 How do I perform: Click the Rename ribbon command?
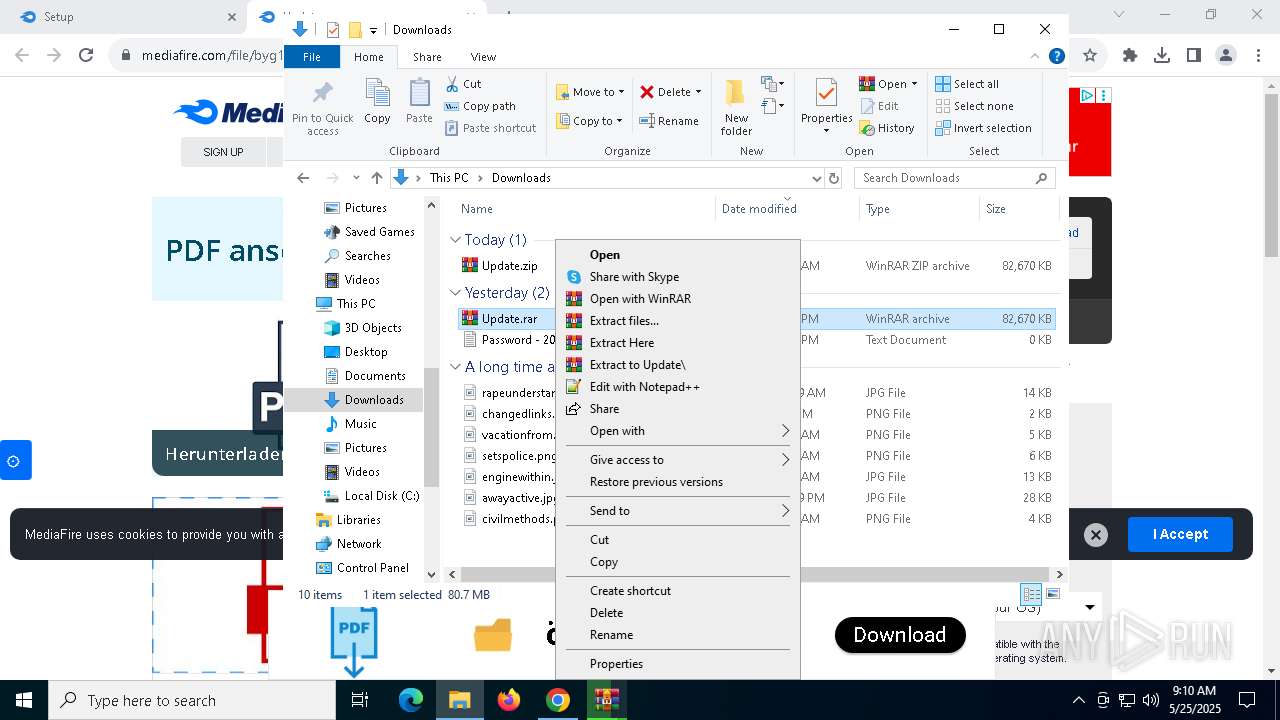[x=669, y=121]
